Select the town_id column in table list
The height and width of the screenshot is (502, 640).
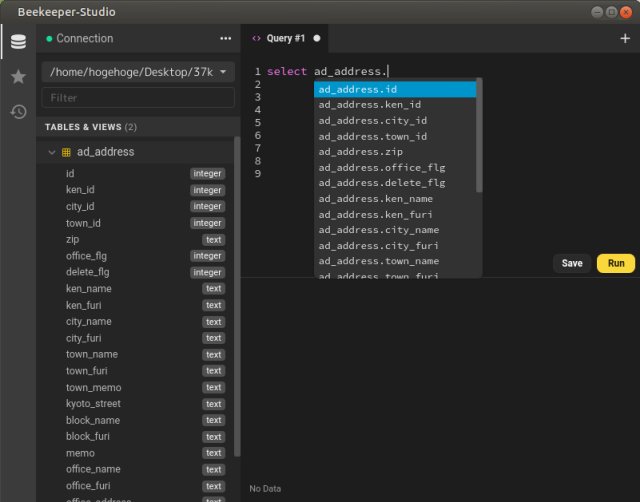point(83,223)
